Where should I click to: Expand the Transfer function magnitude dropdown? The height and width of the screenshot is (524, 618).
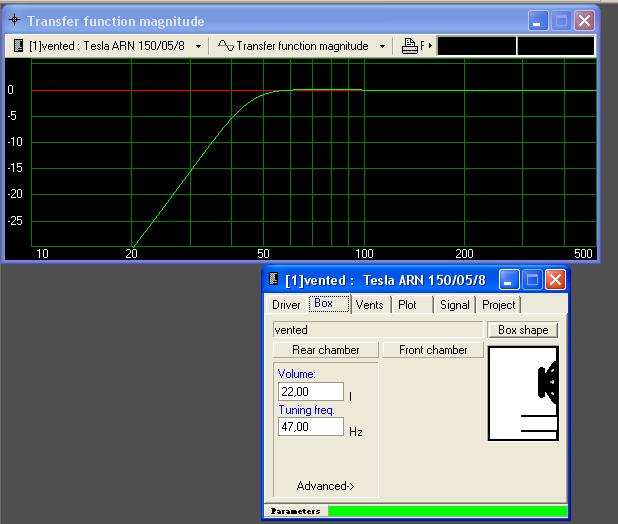(x=382, y=46)
